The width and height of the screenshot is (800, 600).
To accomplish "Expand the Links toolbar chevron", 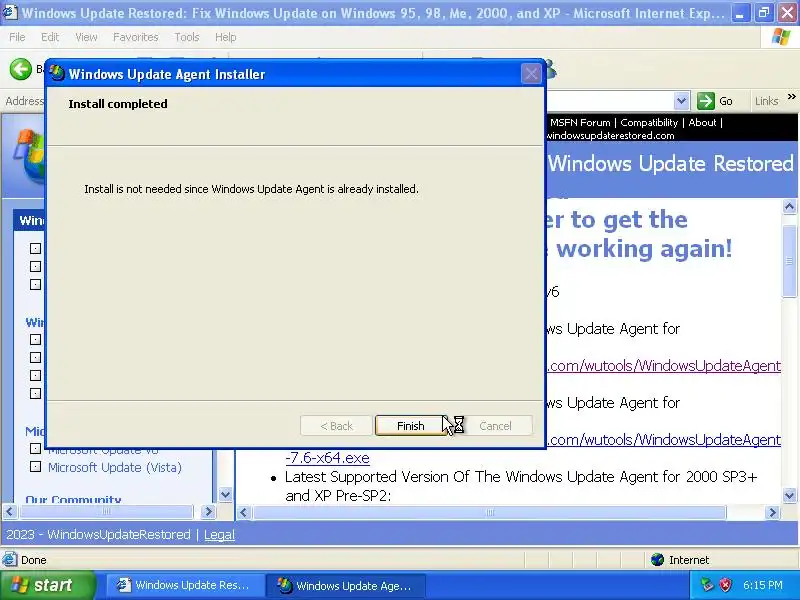I will (791, 96).
